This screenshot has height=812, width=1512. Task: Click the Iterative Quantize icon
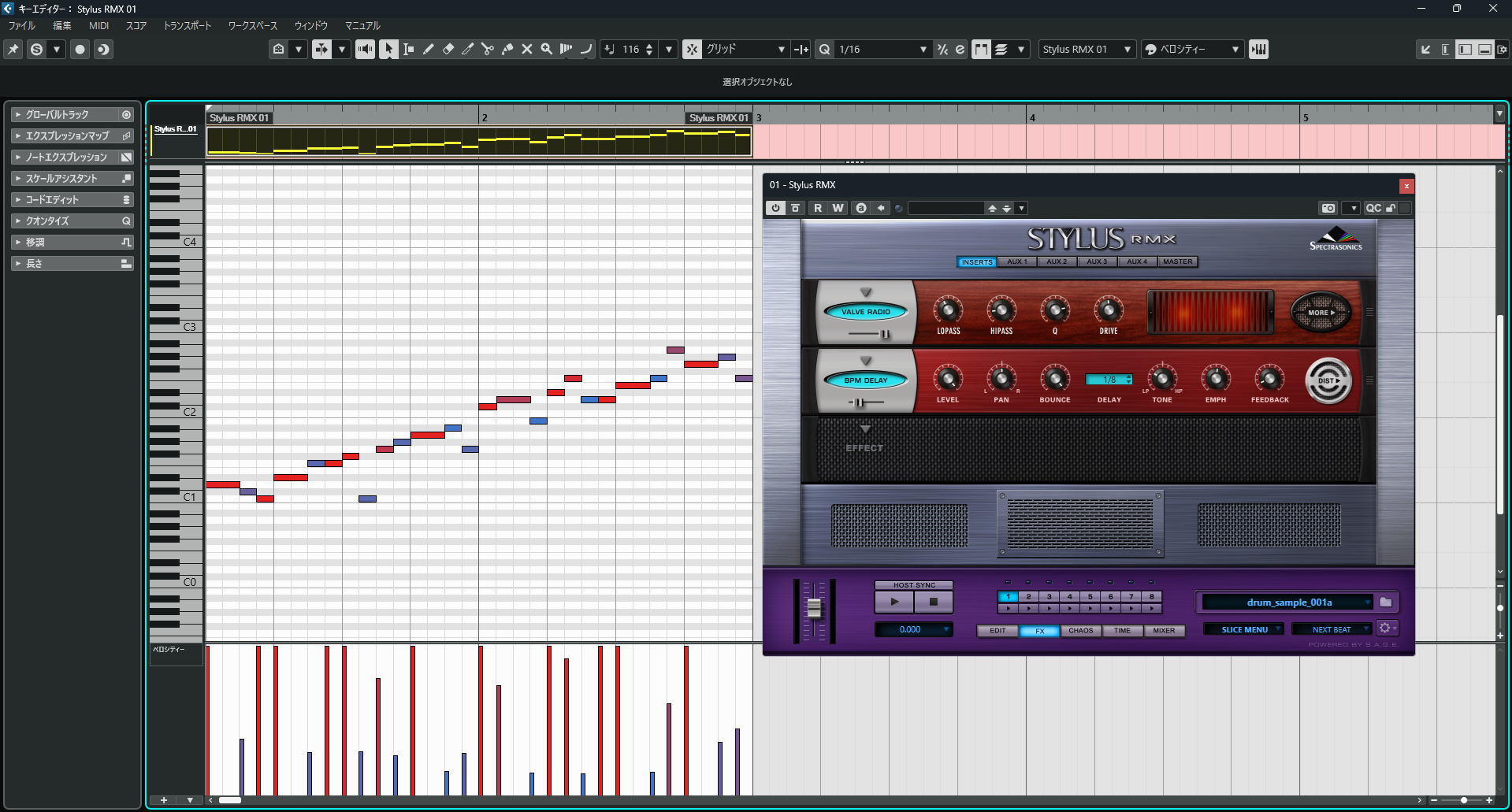coord(942,49)
